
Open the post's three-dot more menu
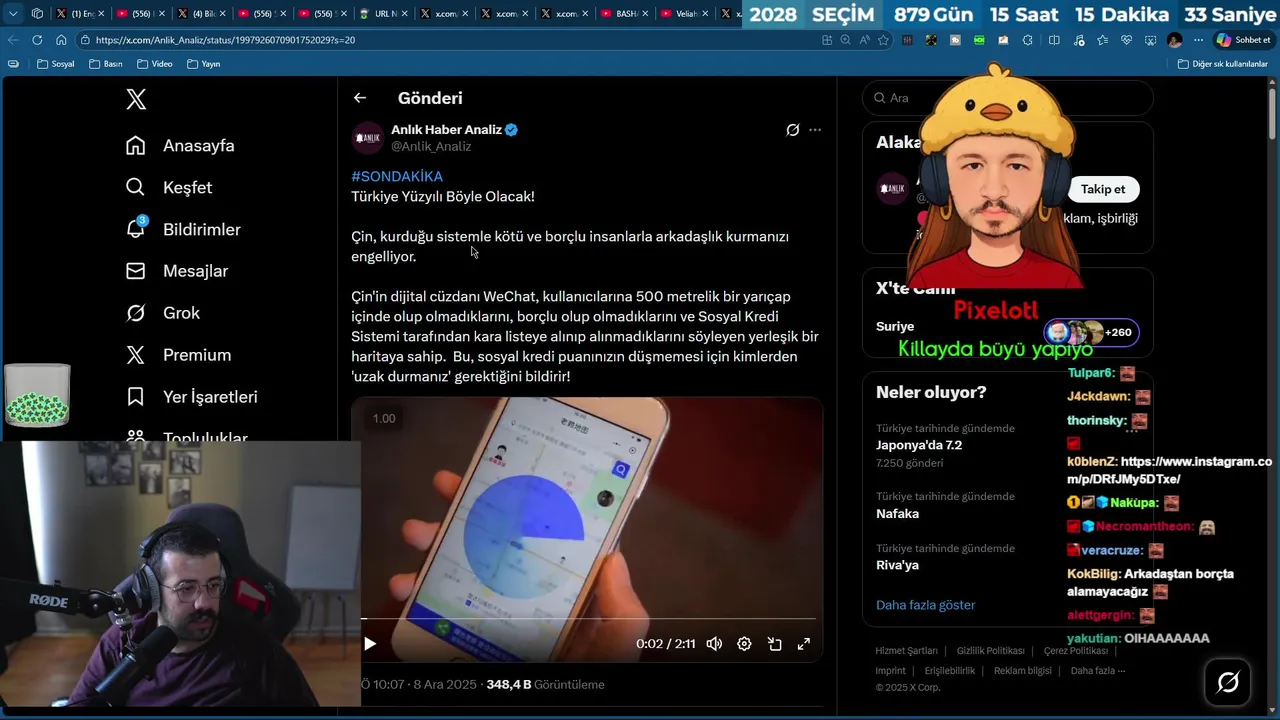815,130
